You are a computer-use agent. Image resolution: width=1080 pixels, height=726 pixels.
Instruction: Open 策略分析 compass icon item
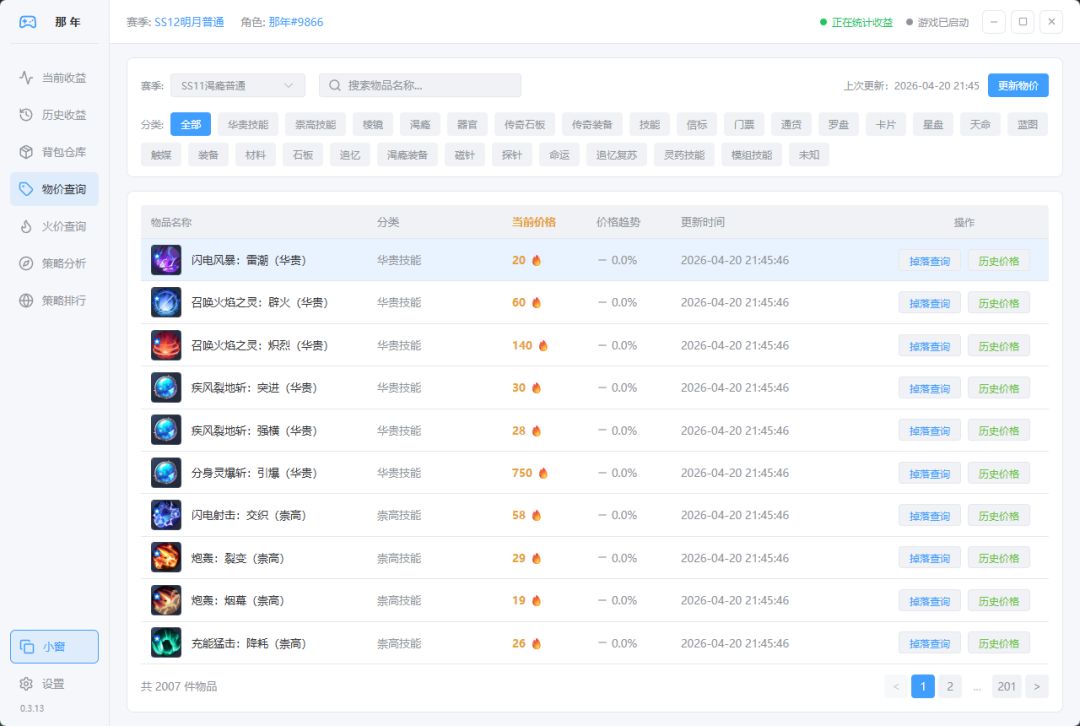click(54, 263)
